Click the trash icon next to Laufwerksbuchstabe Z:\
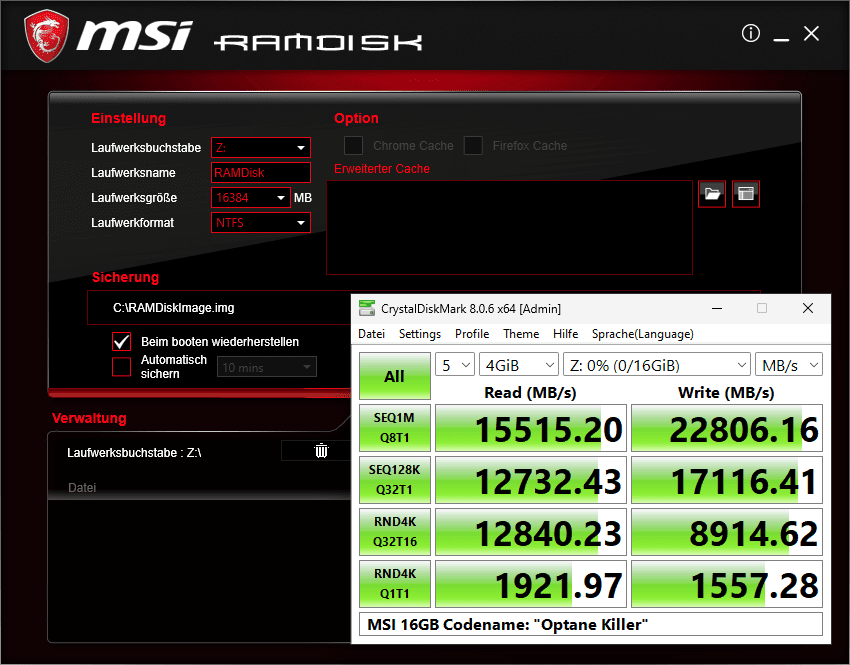The height and width of the screenshot is (665, 850). click(x=321, y=451)
